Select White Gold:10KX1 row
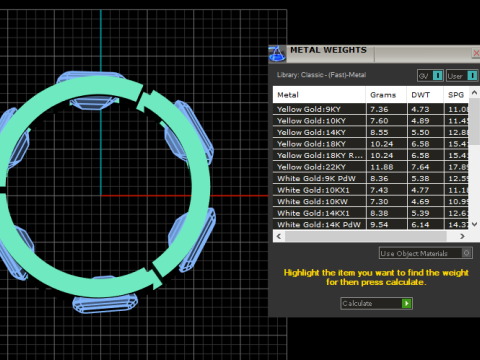Viewport: 480px width, 360px height. 371,190
